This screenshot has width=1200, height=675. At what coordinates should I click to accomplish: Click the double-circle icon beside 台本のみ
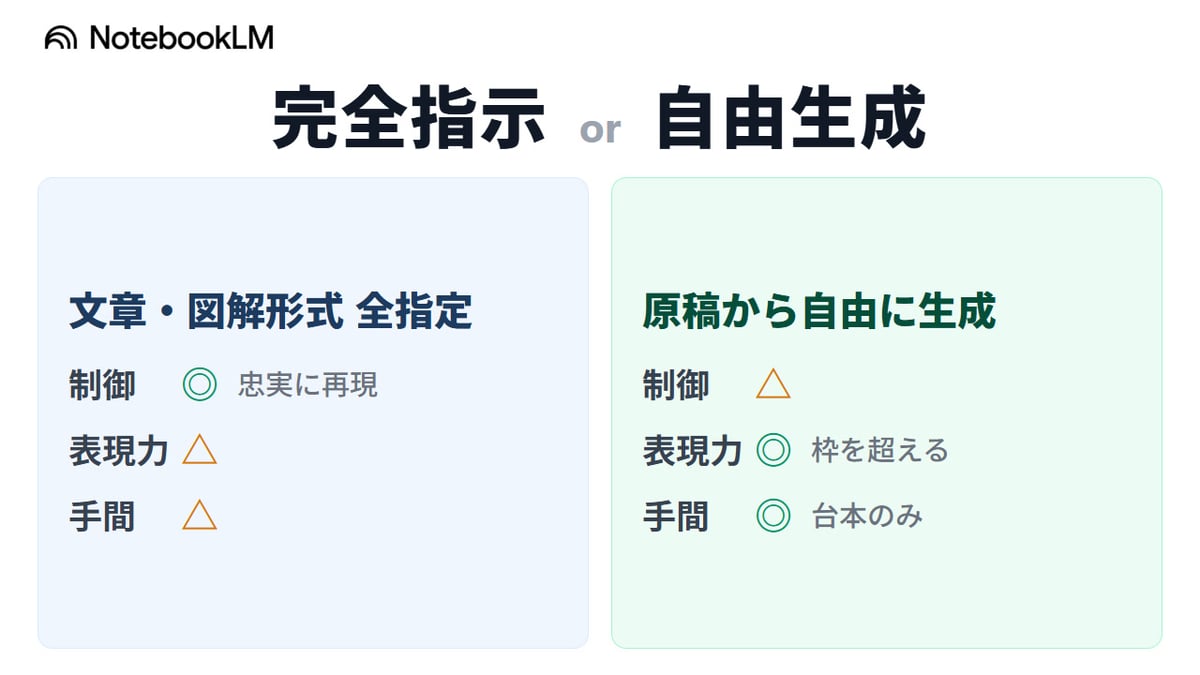pyautogui.click(x=773, y=516)
